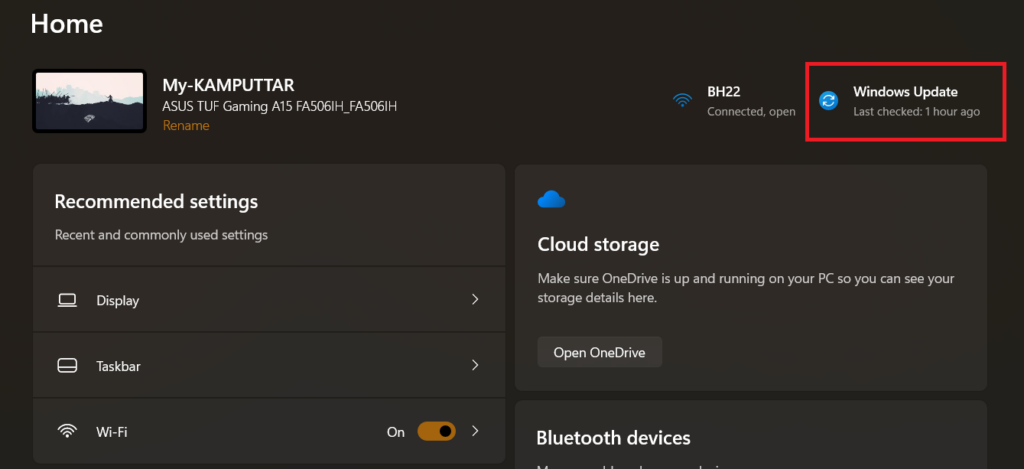Open Taskbar settings using its chevron

coord(475,366)
